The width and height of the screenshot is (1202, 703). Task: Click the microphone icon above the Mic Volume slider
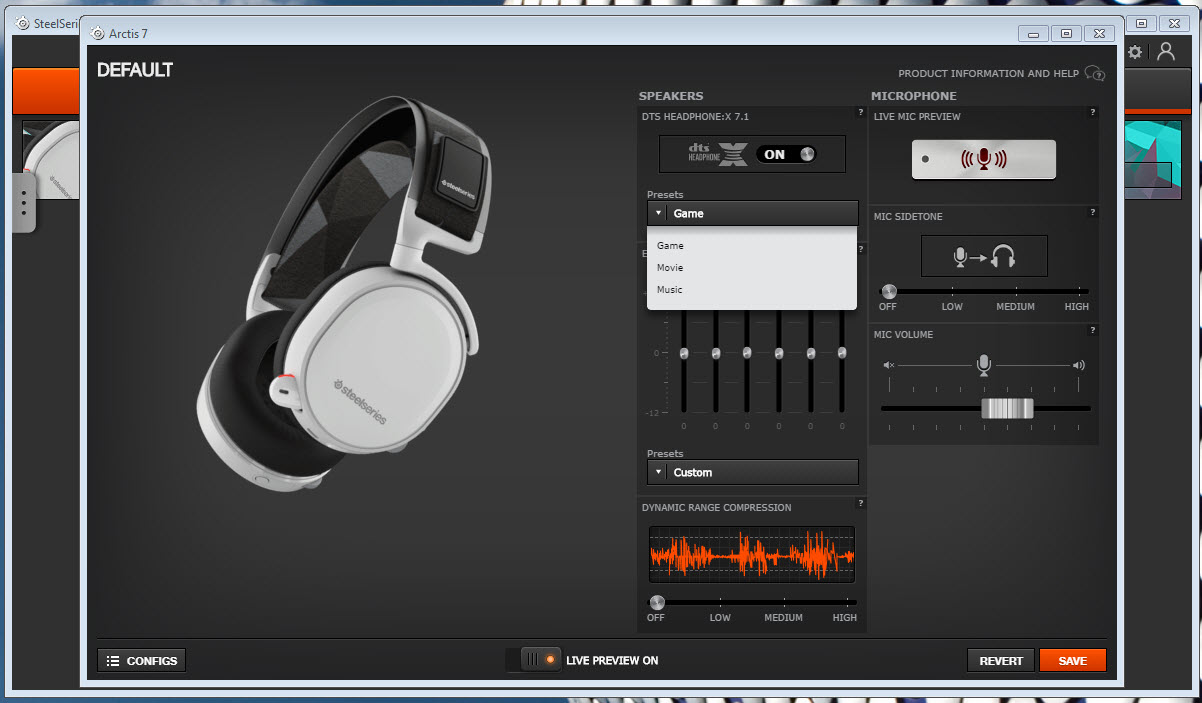[x=984, y=365]
